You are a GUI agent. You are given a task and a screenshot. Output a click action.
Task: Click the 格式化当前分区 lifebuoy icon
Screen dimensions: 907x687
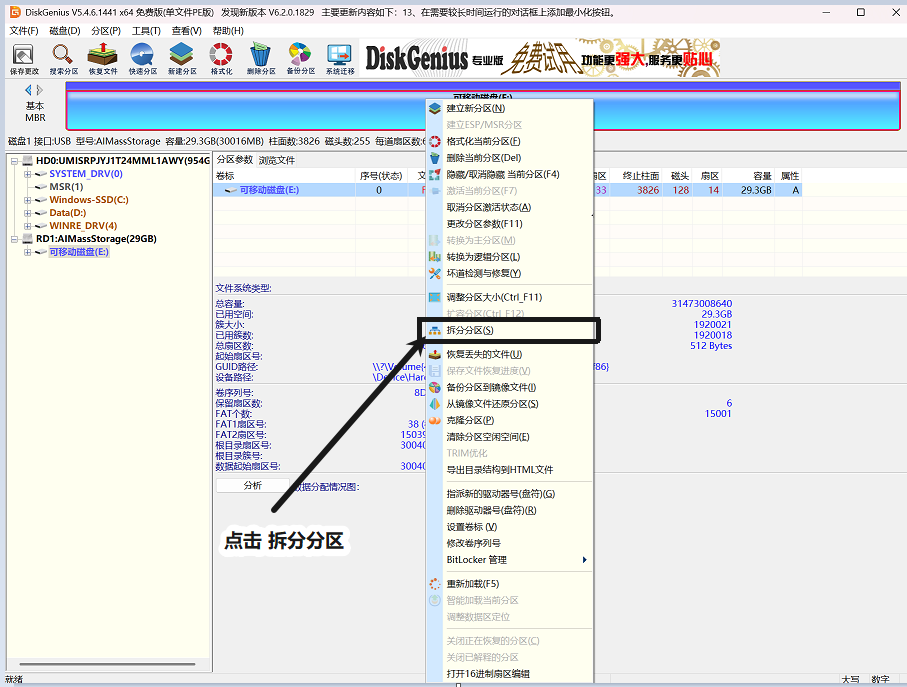click(x=434, y=141)
